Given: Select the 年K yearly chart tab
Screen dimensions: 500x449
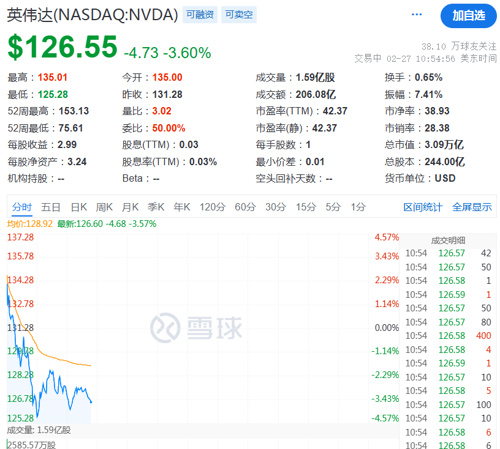Looking at the screenshot, I should pyautogui.click(x=182, y=207).
